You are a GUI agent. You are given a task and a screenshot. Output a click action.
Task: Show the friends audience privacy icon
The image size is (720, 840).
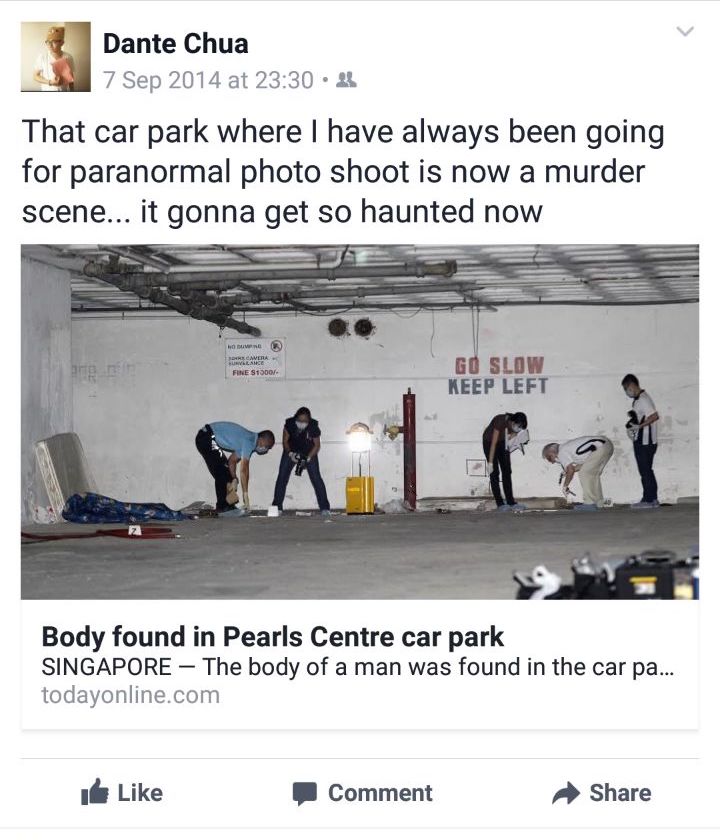point(346,80)
